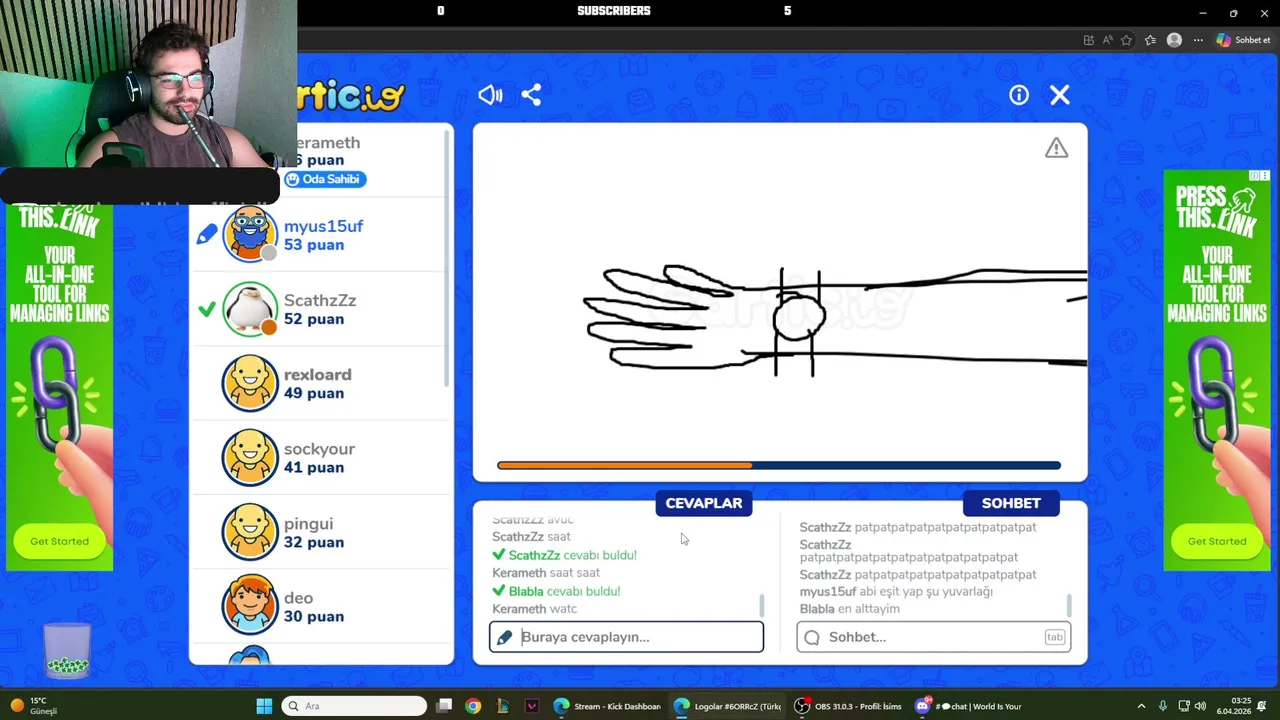The image size is (1280, 720).
Task: Click the green checkmark beside ScathzZz
Action: [x=206, y=309]
